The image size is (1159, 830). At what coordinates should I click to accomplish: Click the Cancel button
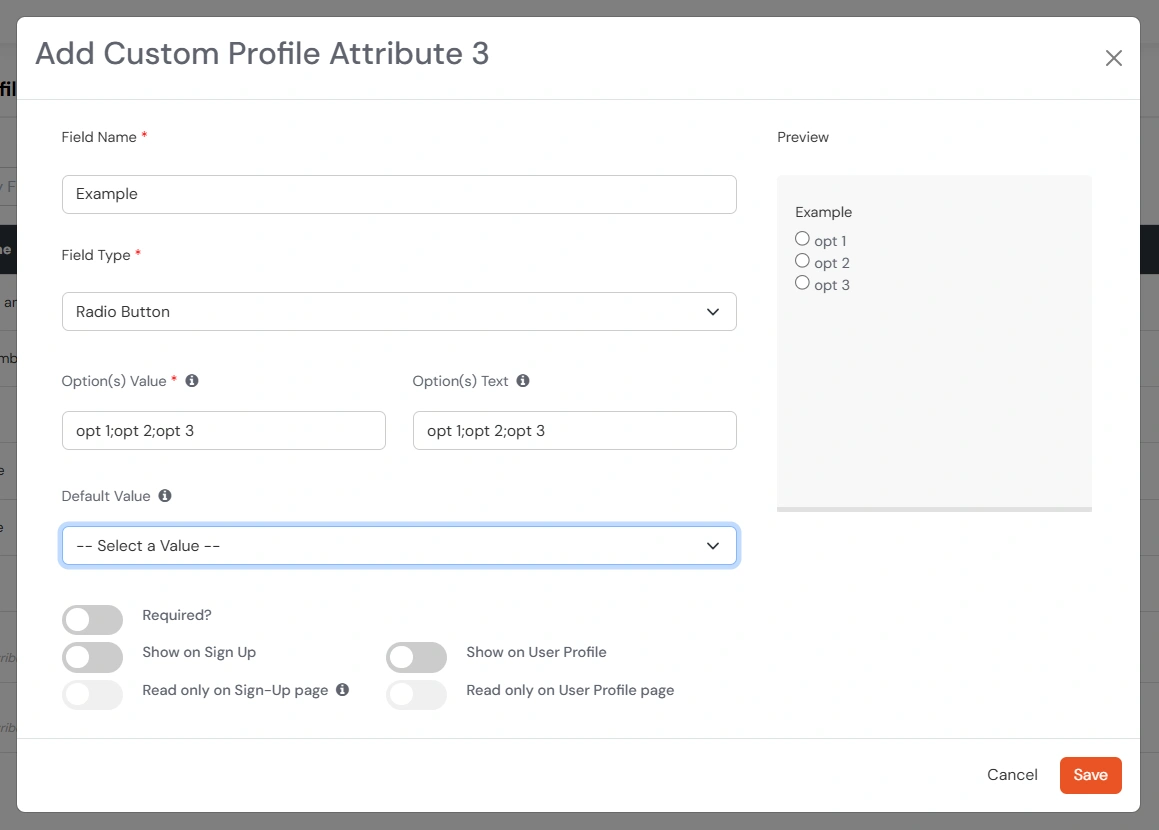click(x=1012, y=775)
